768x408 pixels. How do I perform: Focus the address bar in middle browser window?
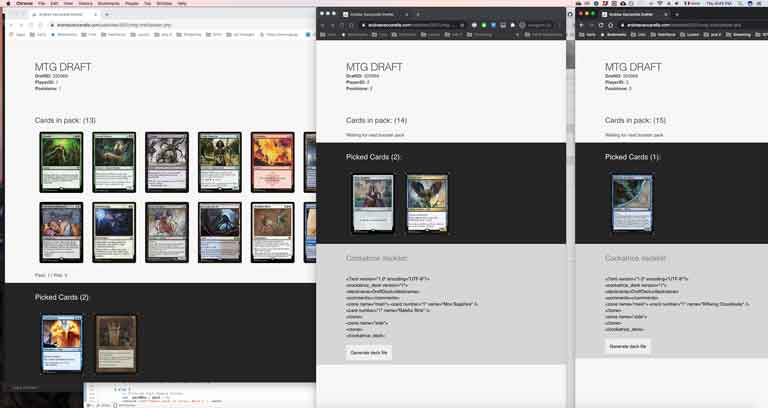(411, 25)
